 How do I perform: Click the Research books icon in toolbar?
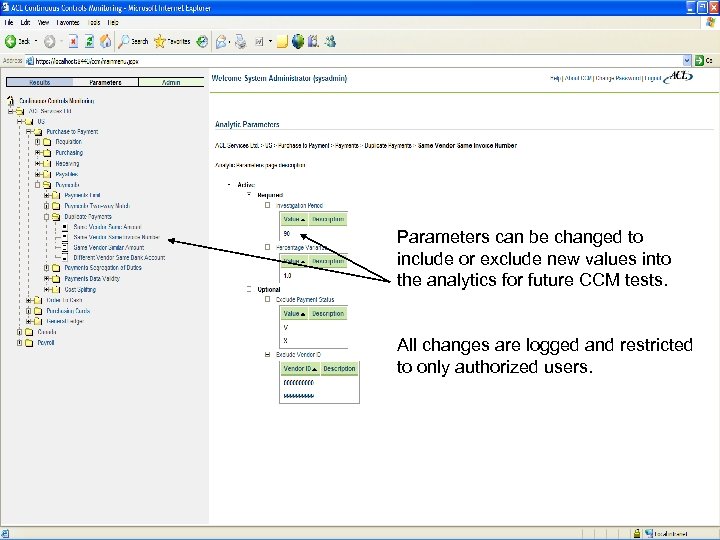(313, 42)
